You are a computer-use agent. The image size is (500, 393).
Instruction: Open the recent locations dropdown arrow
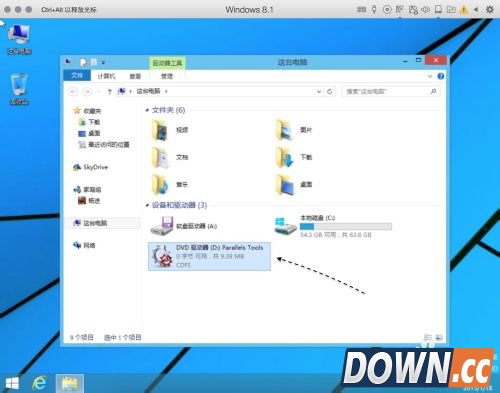pyautogui.click(x=99, y=92)
